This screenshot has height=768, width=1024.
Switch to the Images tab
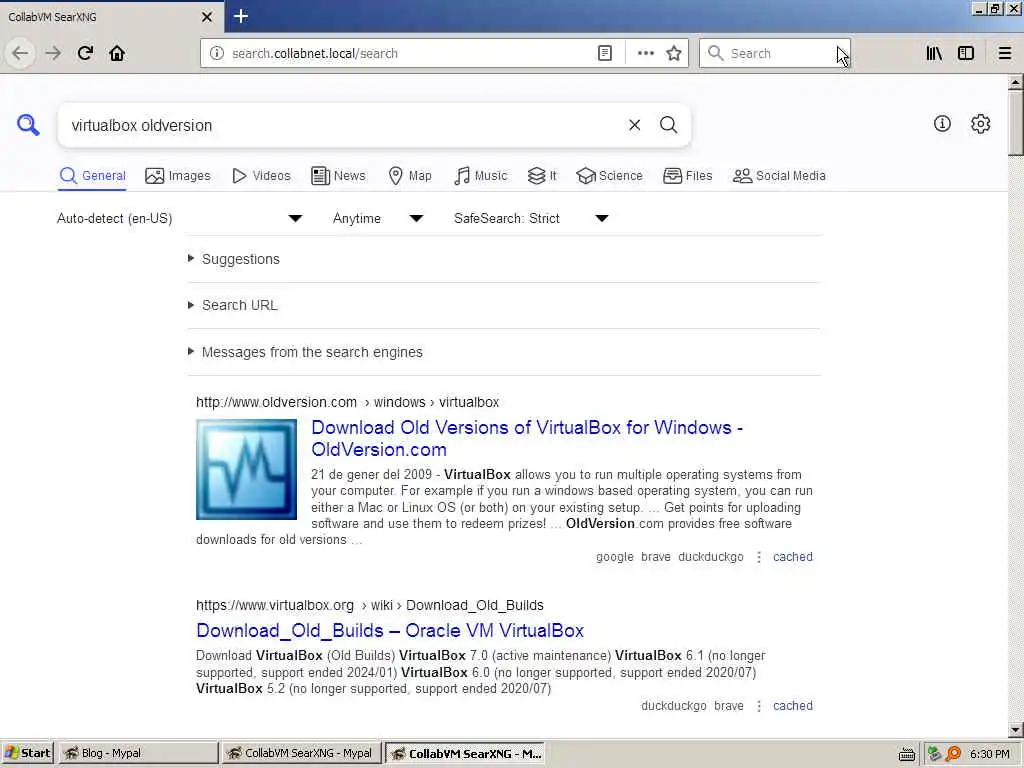[x=178, y=176]
